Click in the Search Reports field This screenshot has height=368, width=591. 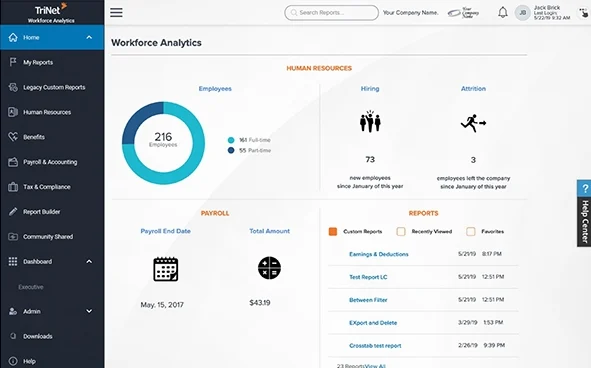(331, 12)
